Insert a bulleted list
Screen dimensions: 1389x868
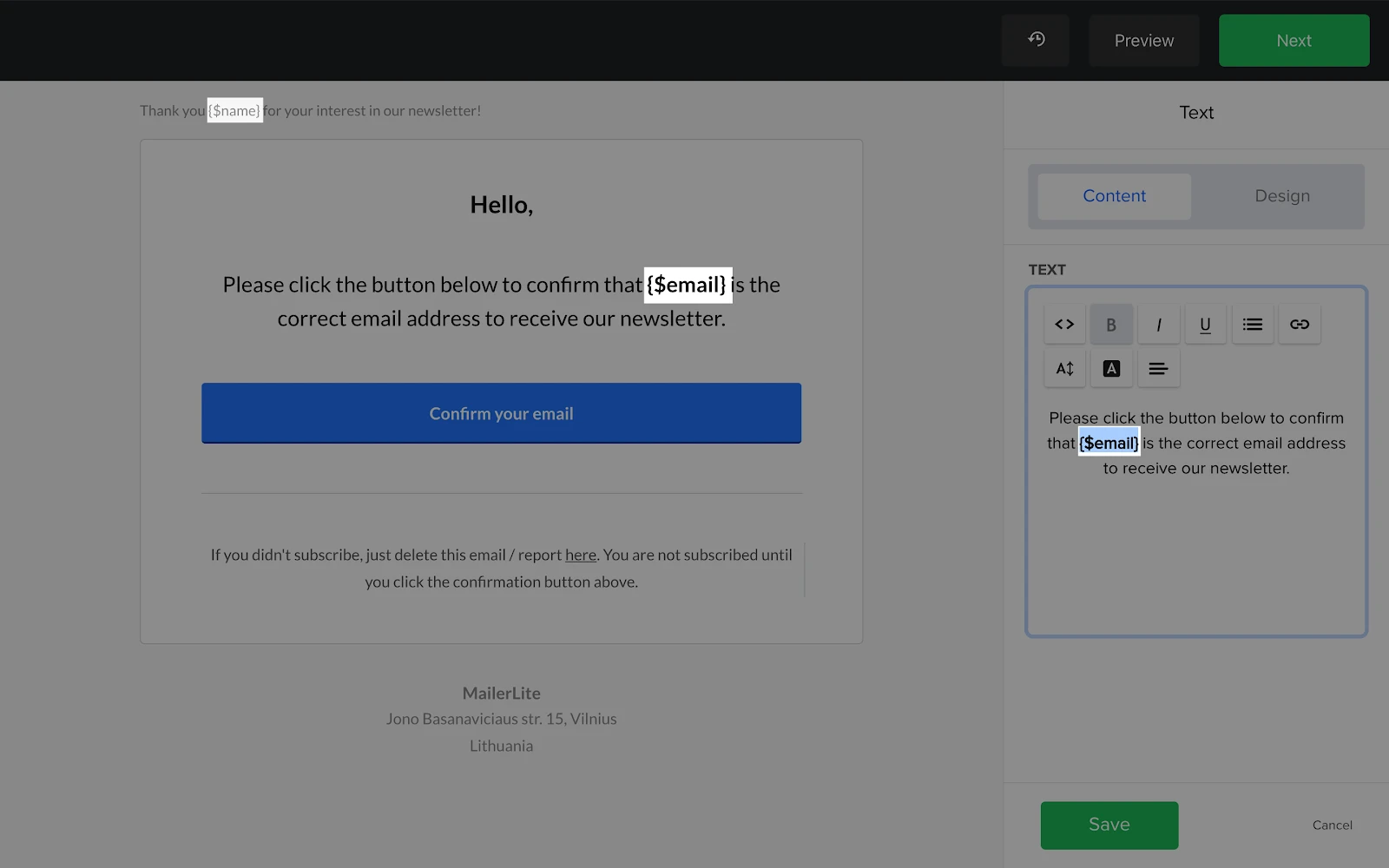coord(1252,325)
